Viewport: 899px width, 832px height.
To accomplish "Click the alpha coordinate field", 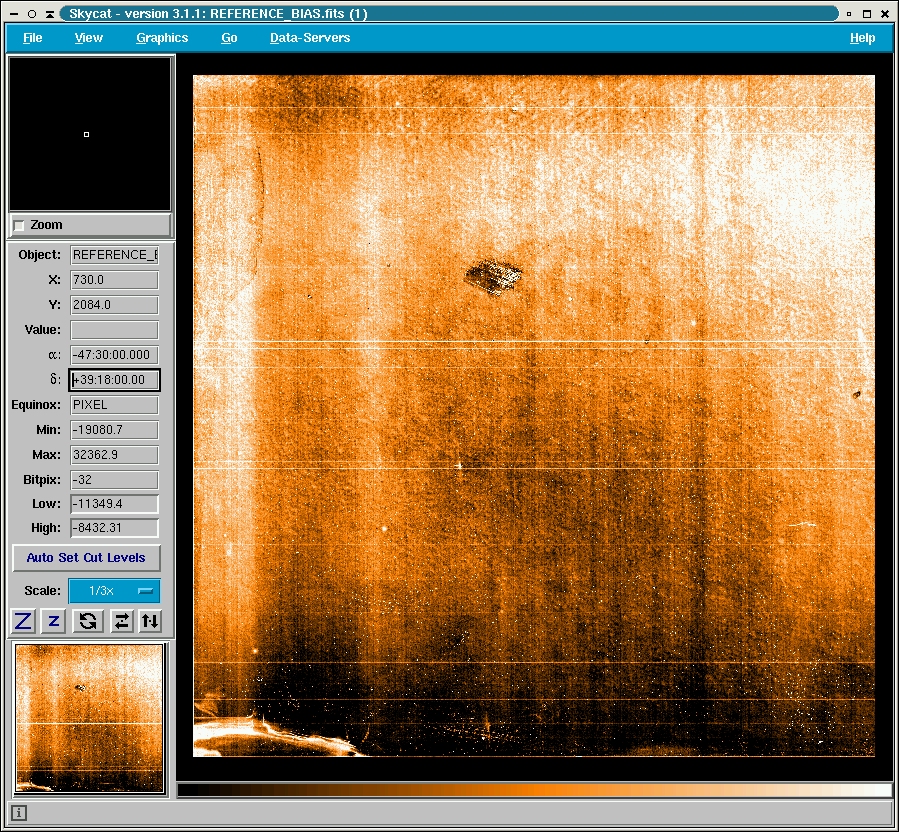I will click(x=114, y=355).
